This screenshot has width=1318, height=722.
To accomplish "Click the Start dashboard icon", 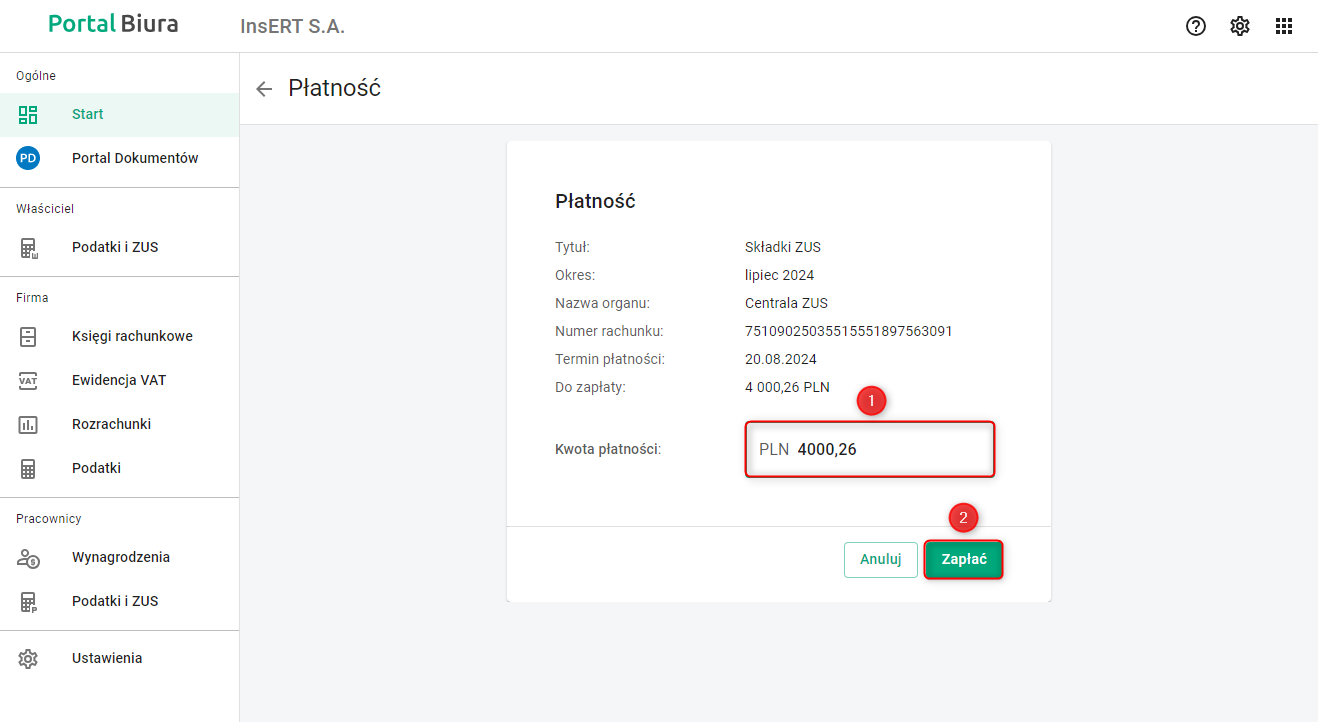I will pos(28,114).
